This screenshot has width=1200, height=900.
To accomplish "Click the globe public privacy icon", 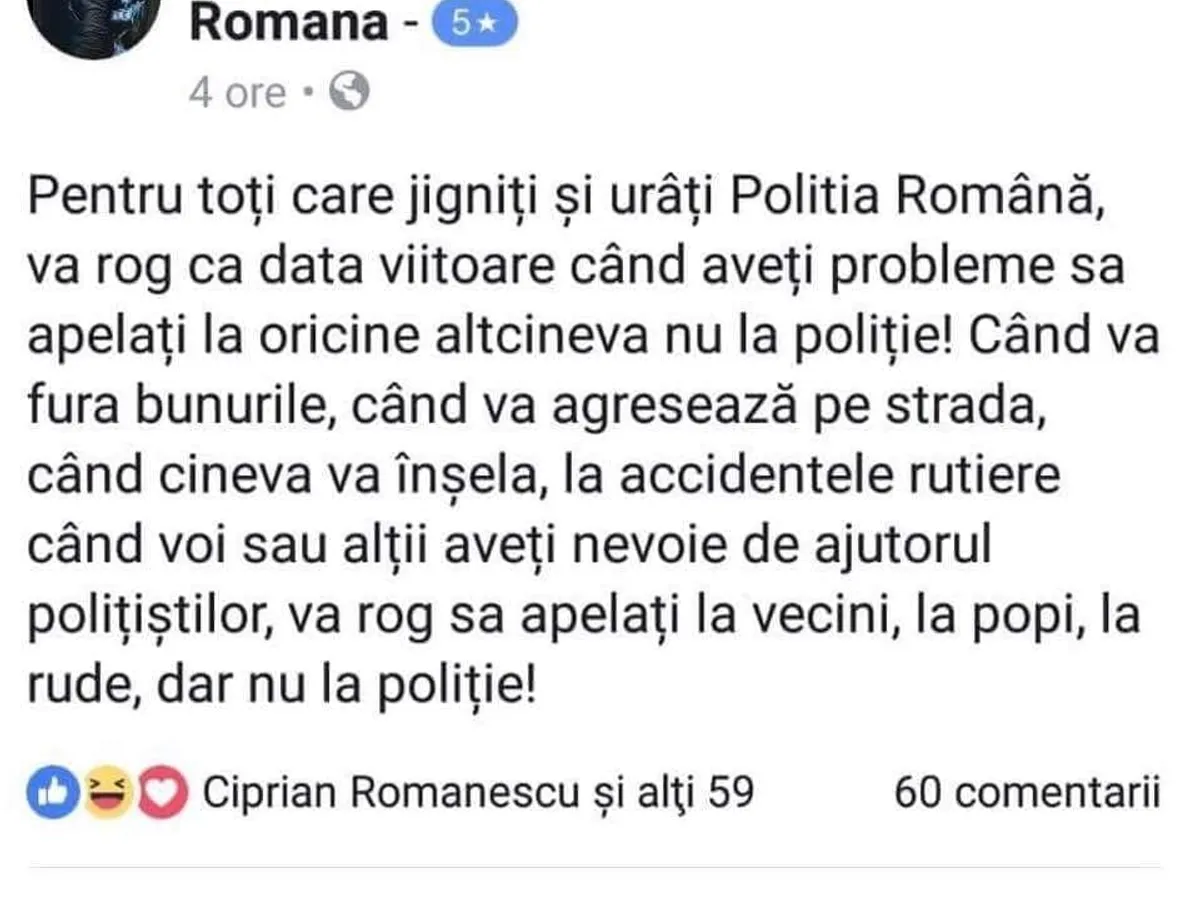I will [x=349, y=93].
